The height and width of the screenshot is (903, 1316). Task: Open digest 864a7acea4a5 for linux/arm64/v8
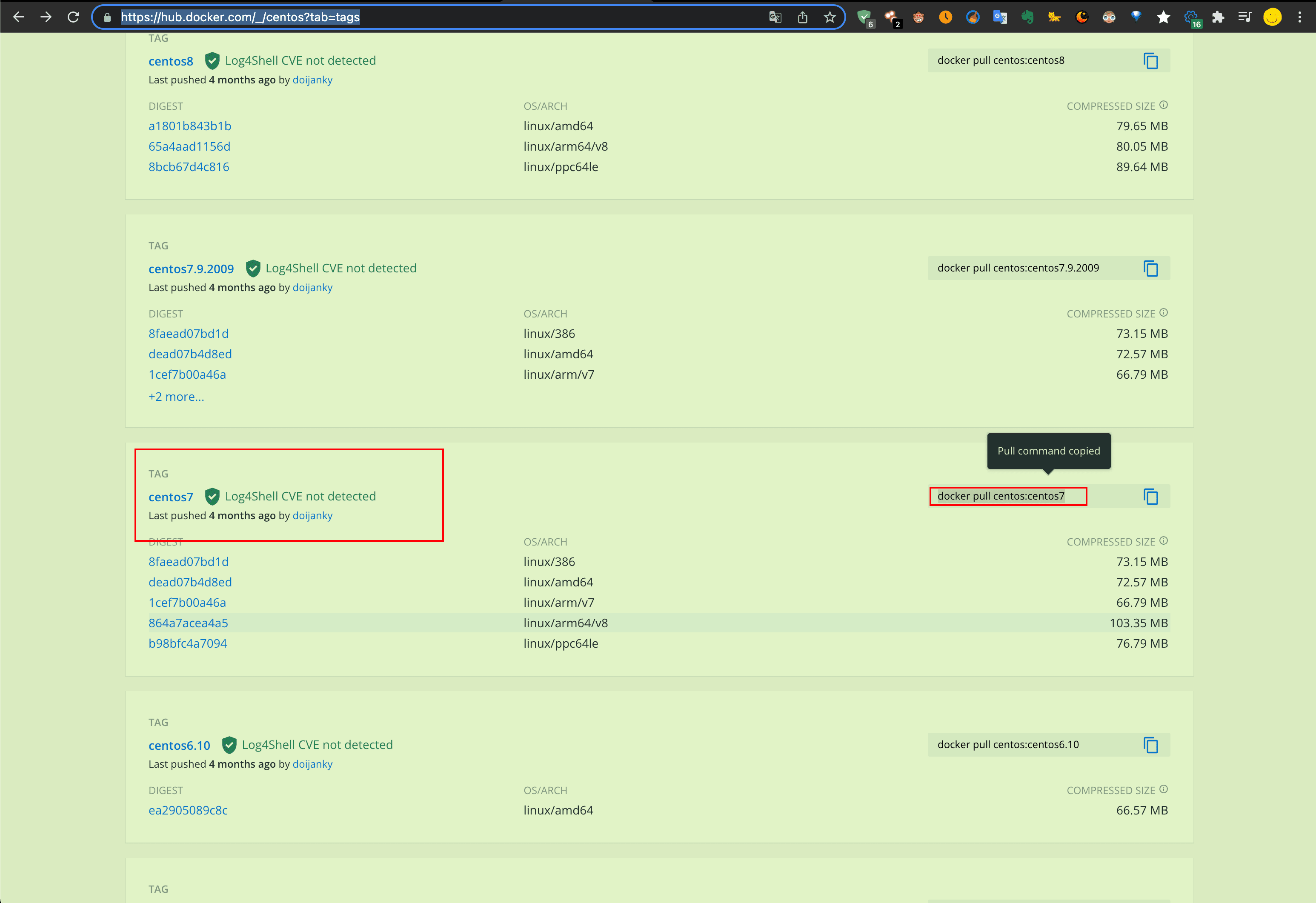188,623
